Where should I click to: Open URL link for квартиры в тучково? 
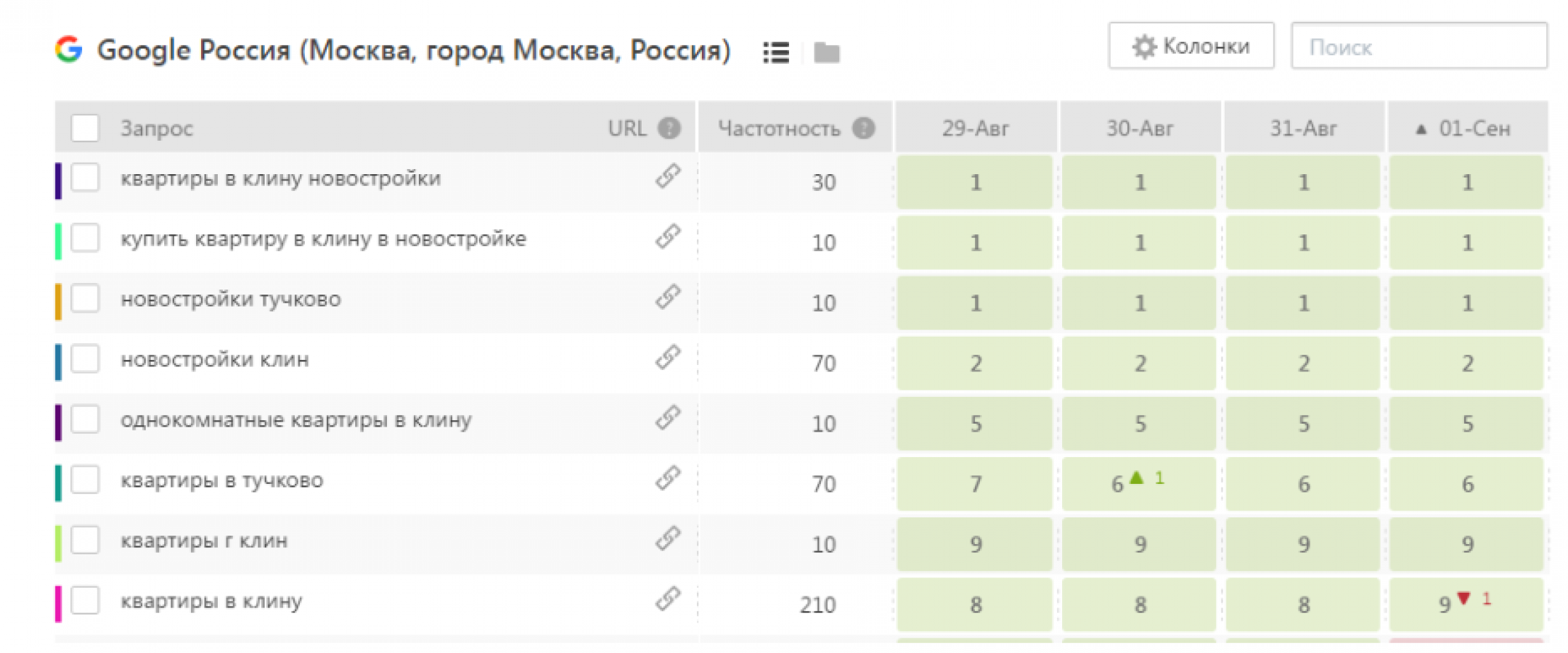tap(668, 478)
